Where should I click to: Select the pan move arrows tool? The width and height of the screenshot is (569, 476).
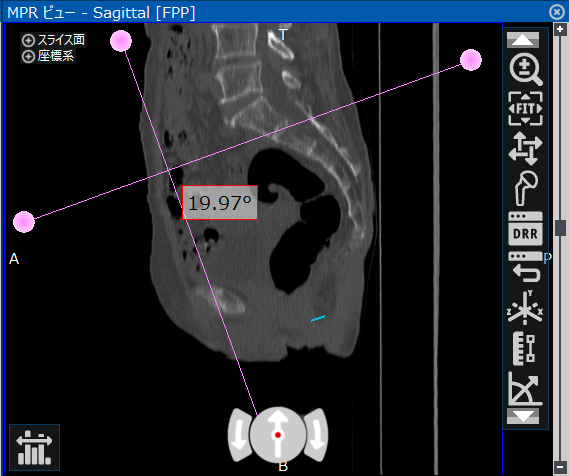pos(525,148)
